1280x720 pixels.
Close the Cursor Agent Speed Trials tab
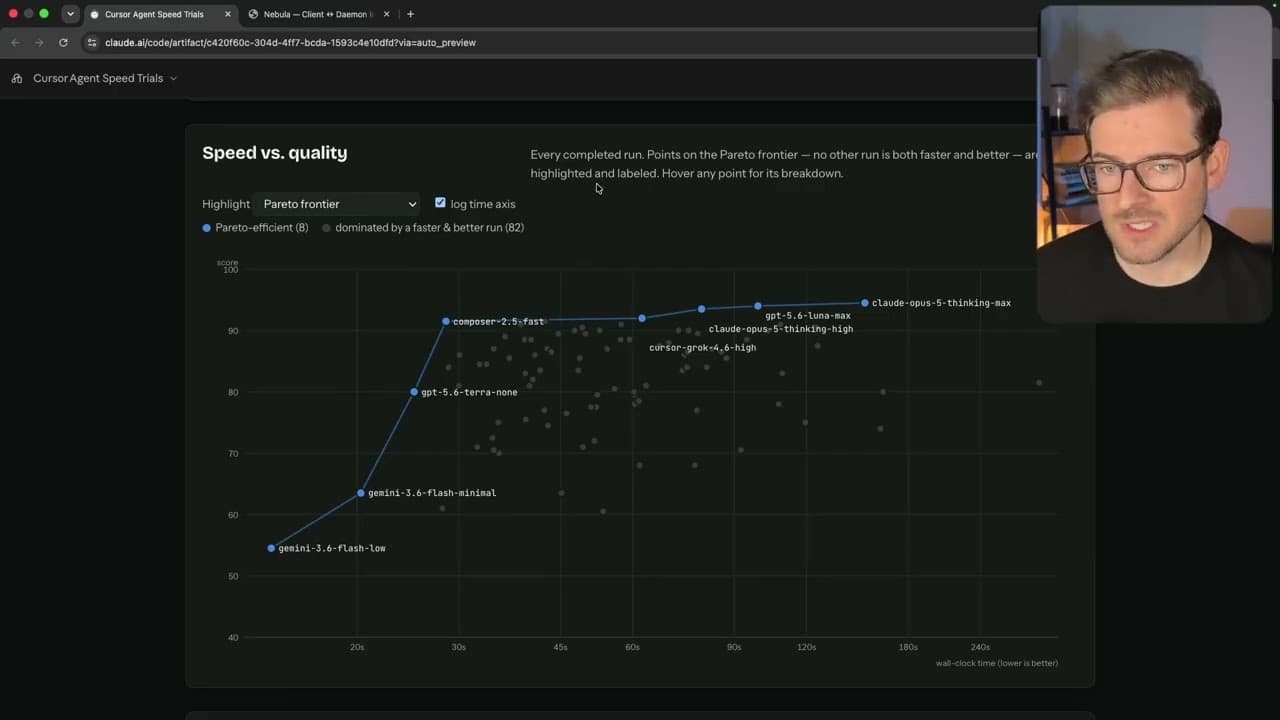pyautogui.click(x=228, y=14)
